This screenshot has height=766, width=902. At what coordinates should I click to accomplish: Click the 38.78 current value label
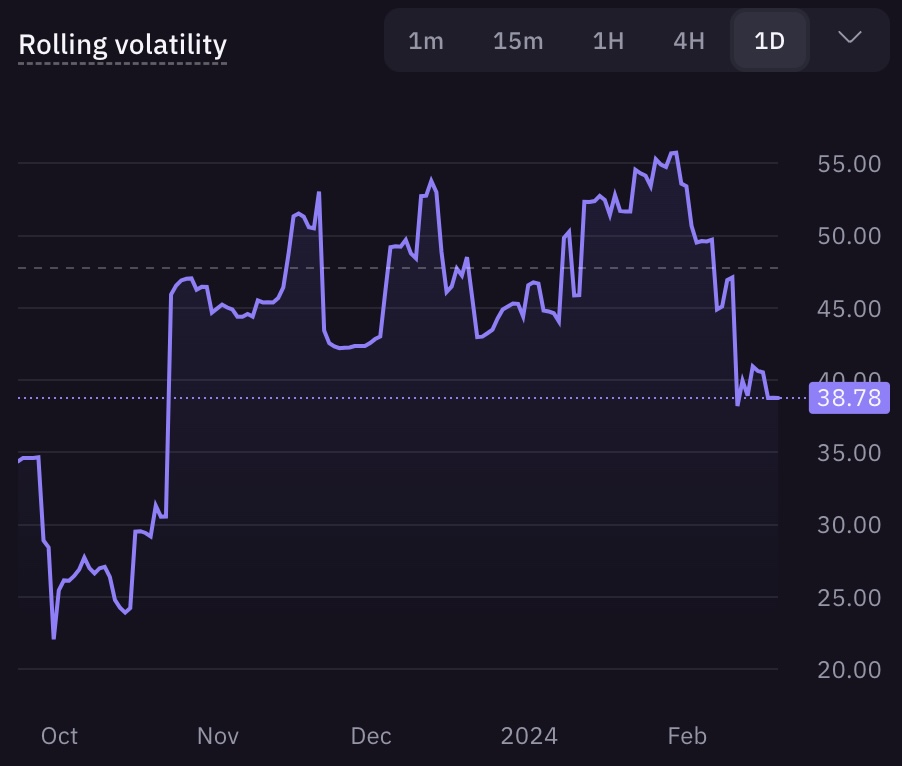pos(849,398)
